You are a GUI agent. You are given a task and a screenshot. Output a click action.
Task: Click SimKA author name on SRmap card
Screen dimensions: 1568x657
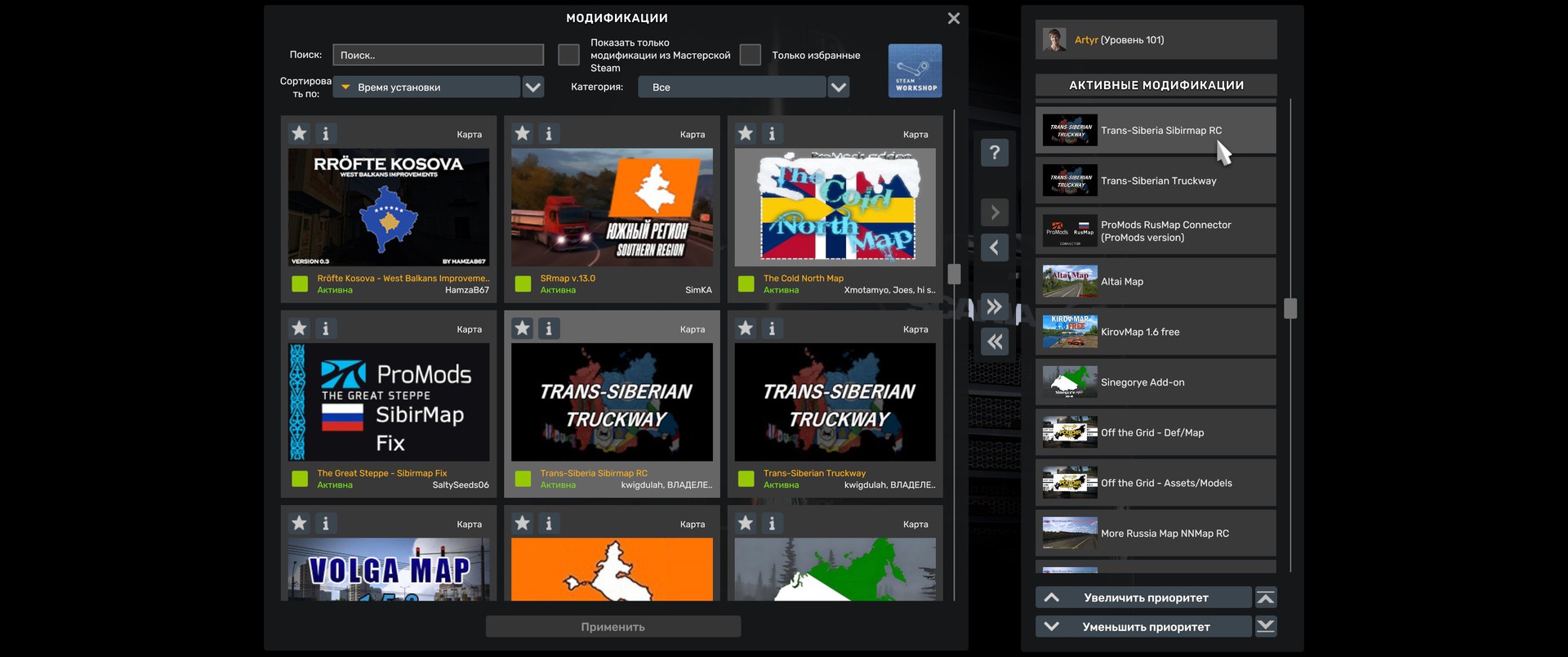tap(699, 290)
